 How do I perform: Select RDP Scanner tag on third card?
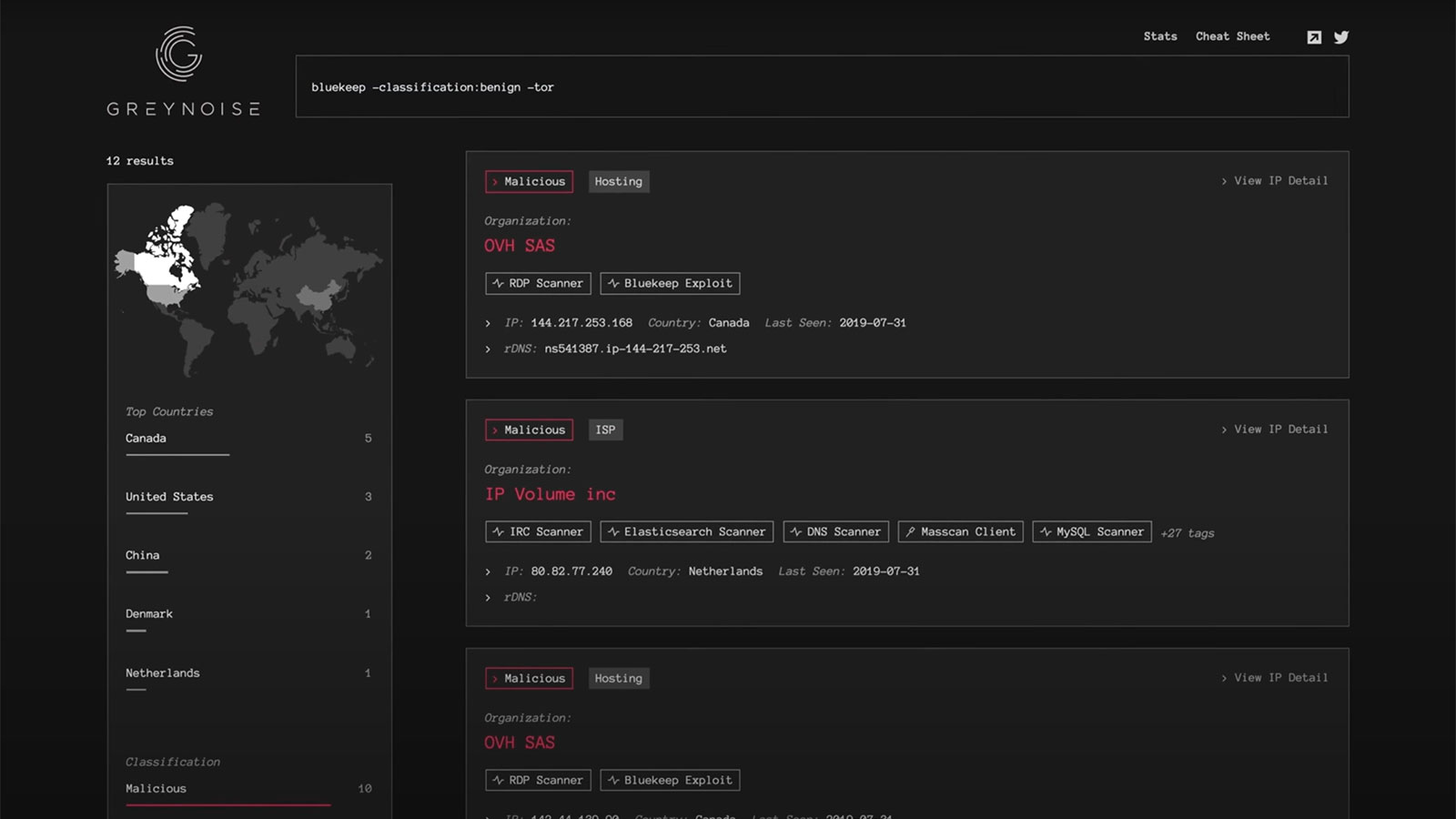(x=538, y=780)
